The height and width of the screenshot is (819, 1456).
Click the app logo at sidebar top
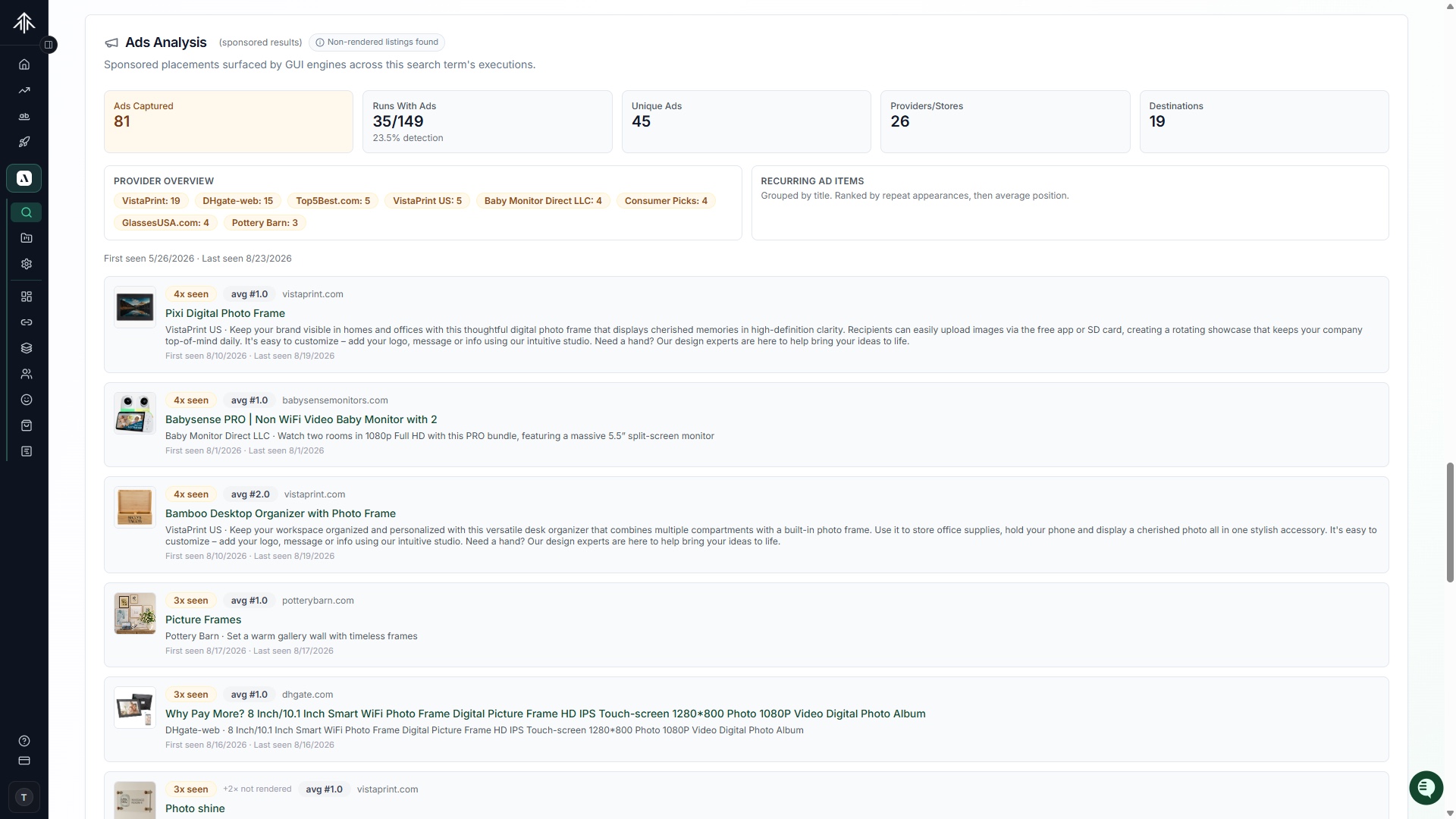point(24,23)
